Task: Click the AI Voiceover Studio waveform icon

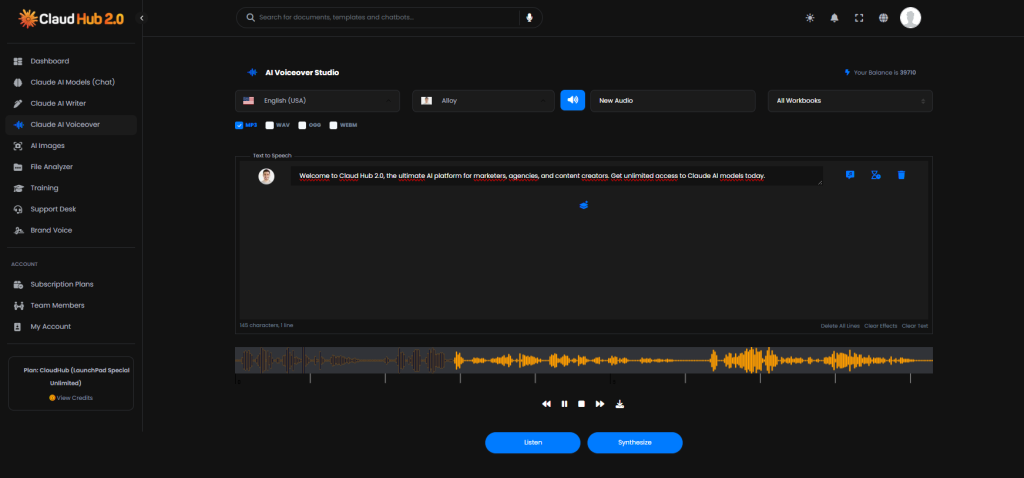Action: click(252, 72)
